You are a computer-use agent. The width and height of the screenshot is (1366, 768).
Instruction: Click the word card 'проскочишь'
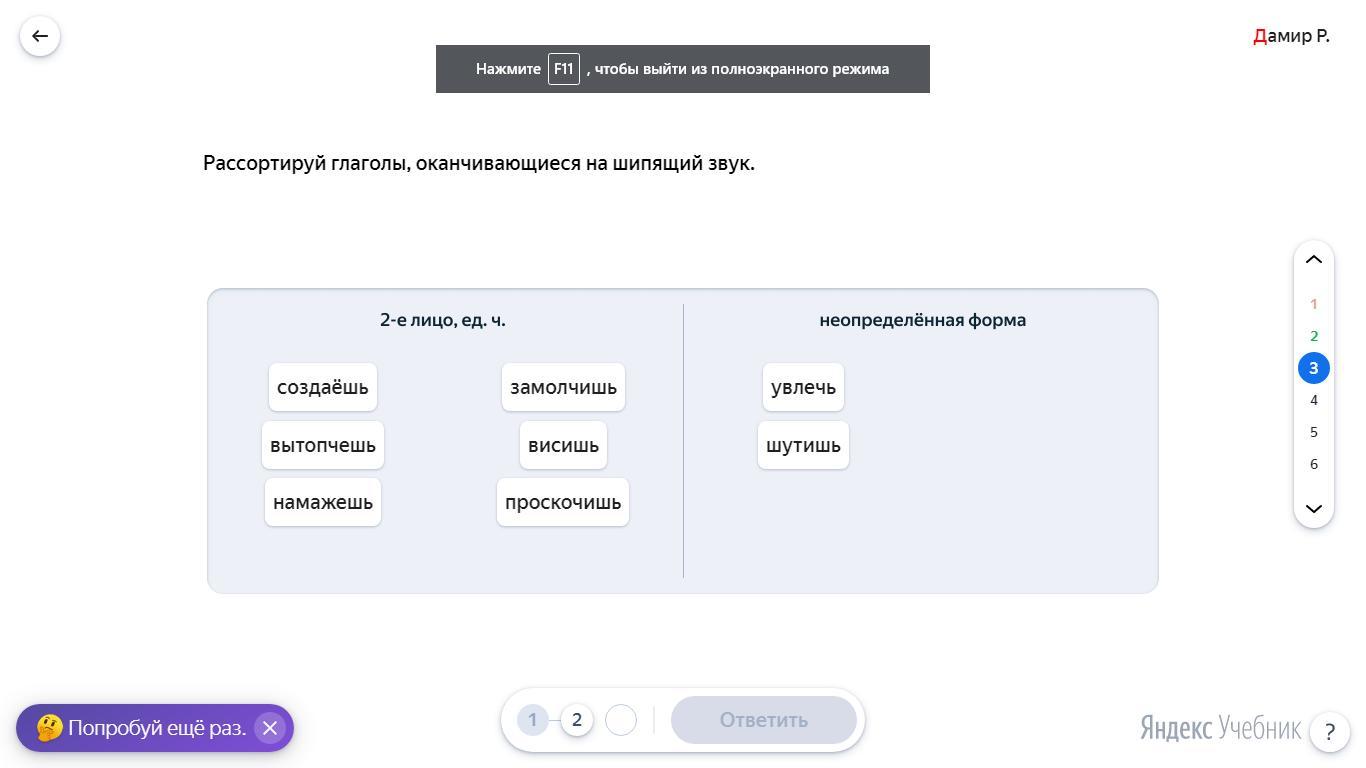click(563, 502)
